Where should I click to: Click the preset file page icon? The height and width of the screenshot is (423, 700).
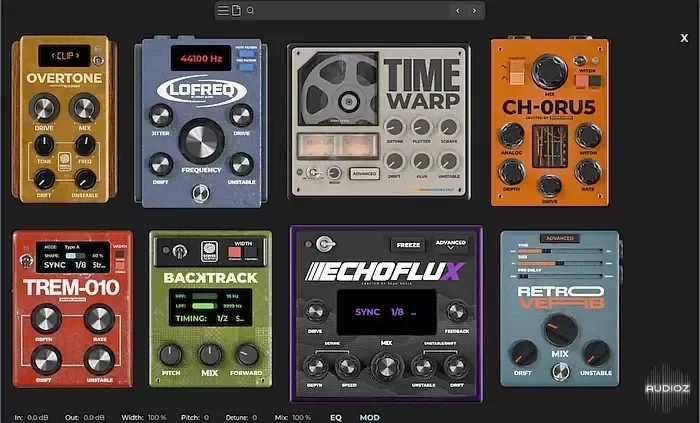click(x=236, y=10)
